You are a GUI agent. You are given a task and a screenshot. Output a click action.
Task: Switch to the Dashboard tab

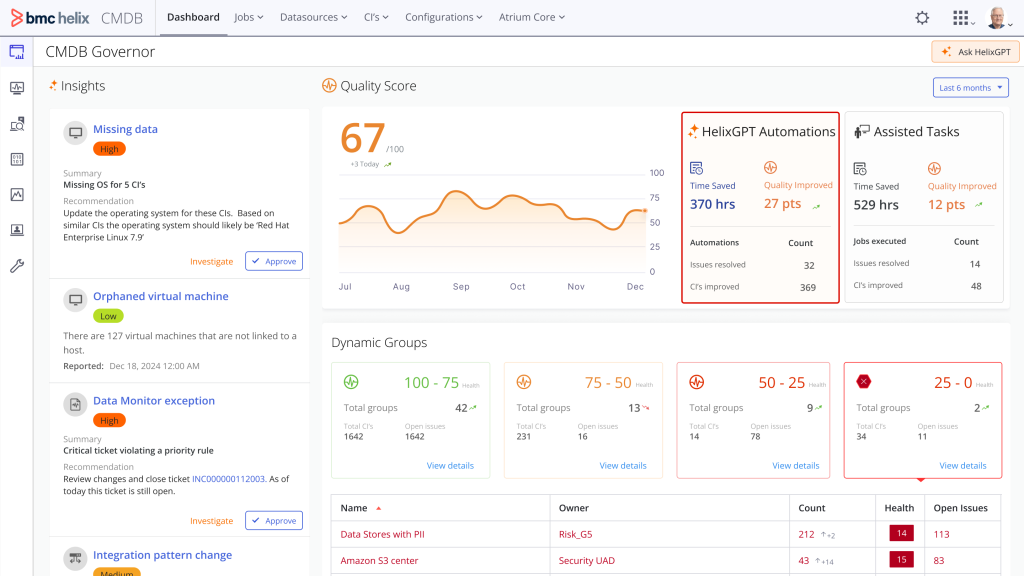pos(193,18)
